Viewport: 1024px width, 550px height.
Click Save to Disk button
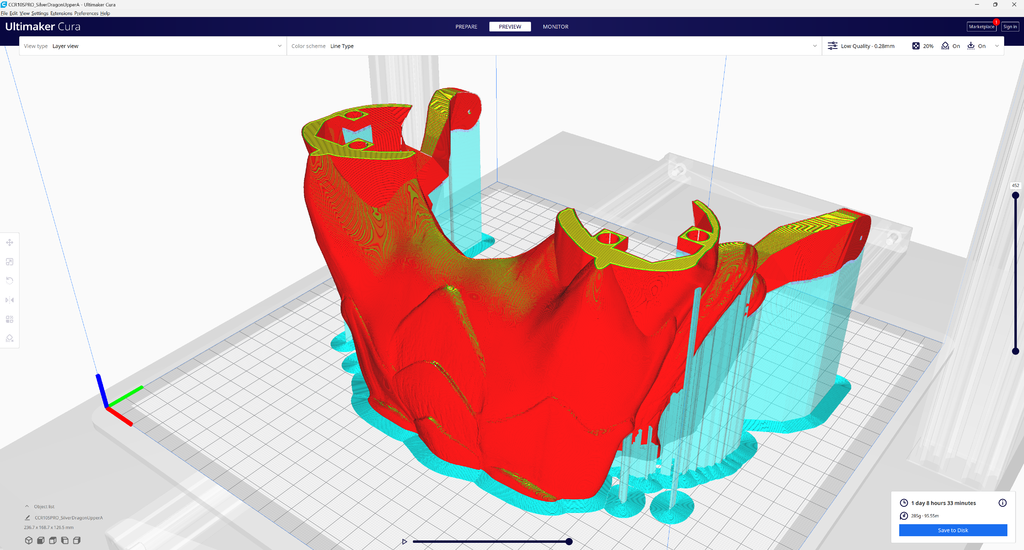point(953,530)
